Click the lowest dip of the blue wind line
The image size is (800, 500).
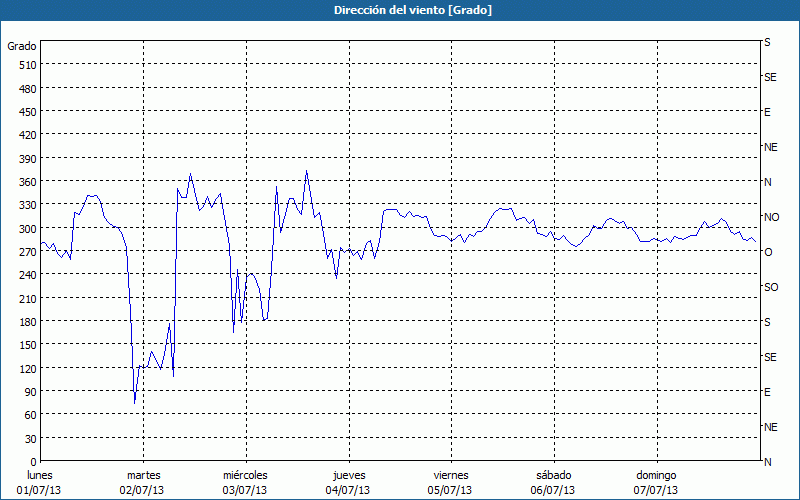(135, 403)
